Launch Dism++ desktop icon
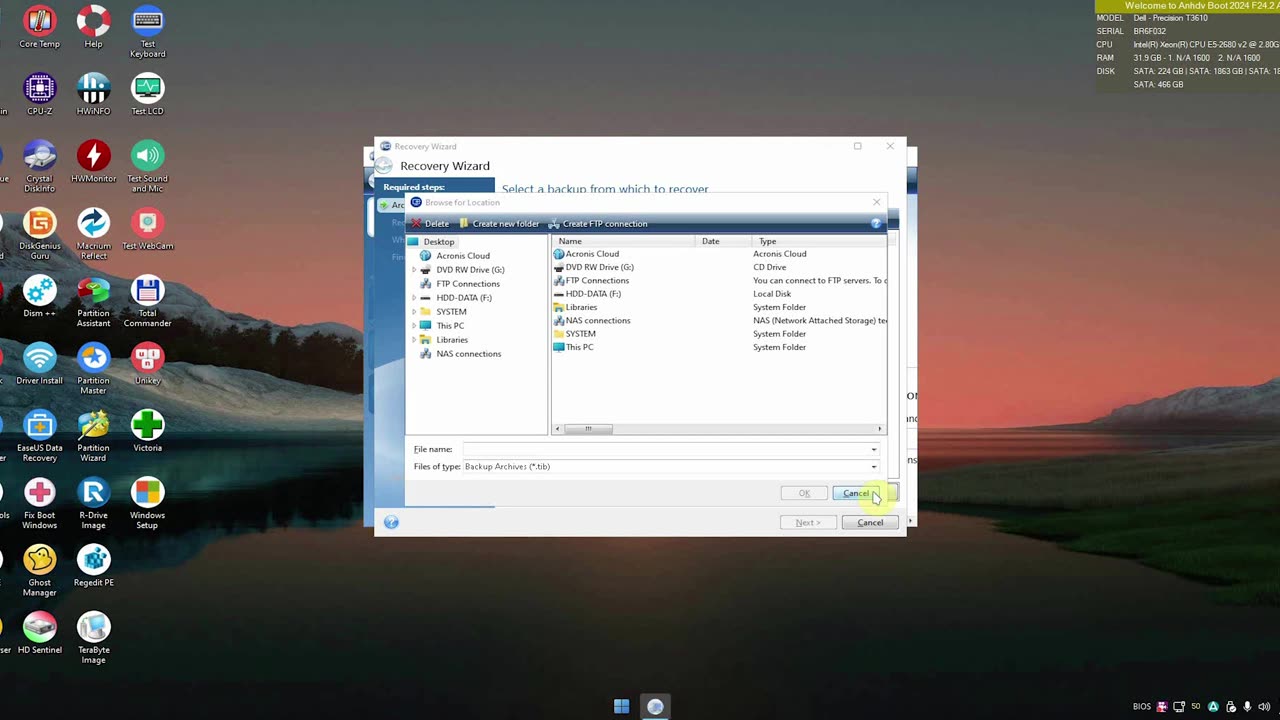This screenshot has width=1280, height=720. tap(39, 296)
